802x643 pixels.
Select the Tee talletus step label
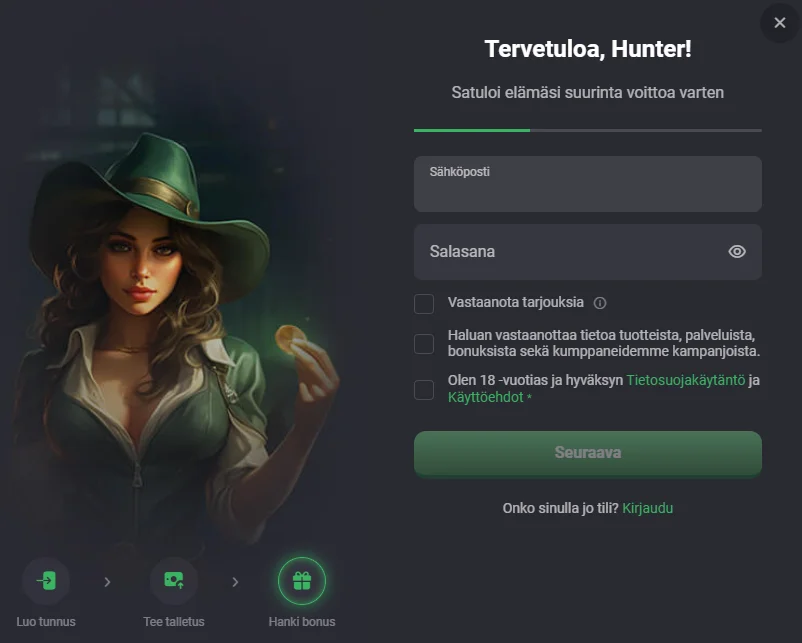point(174,622)
